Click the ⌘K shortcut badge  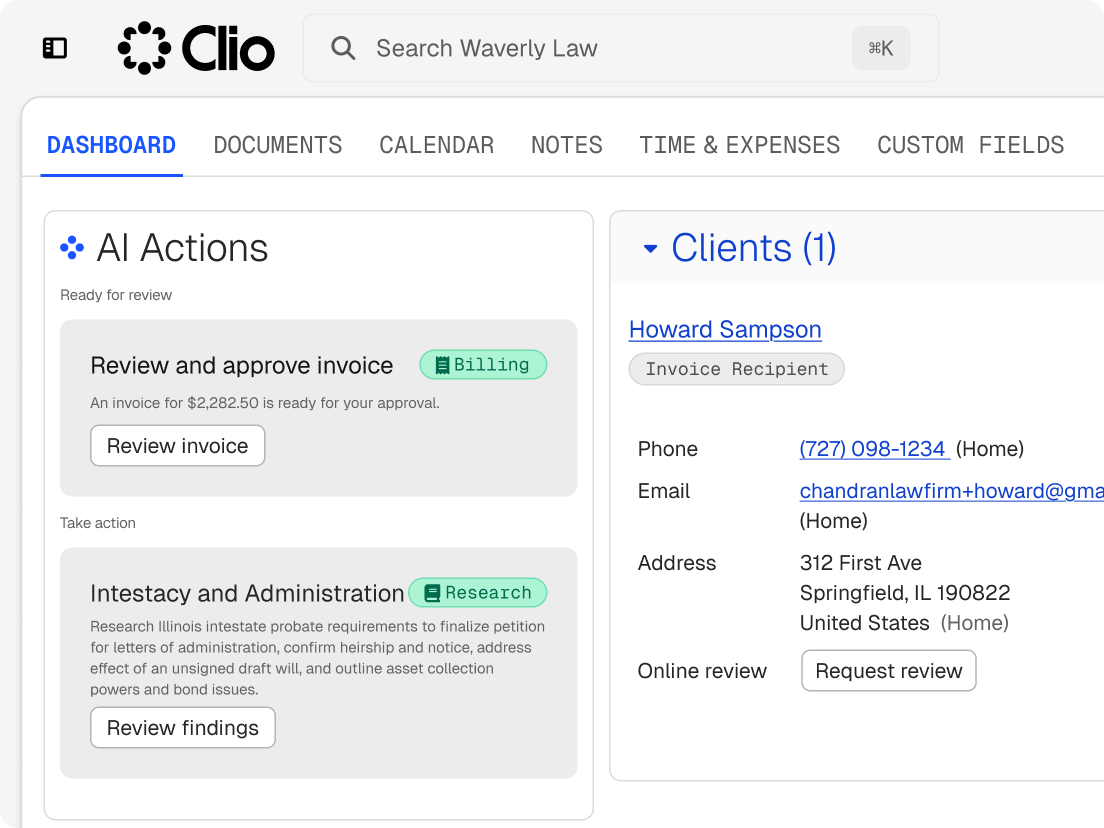click(x=881, y=48)
